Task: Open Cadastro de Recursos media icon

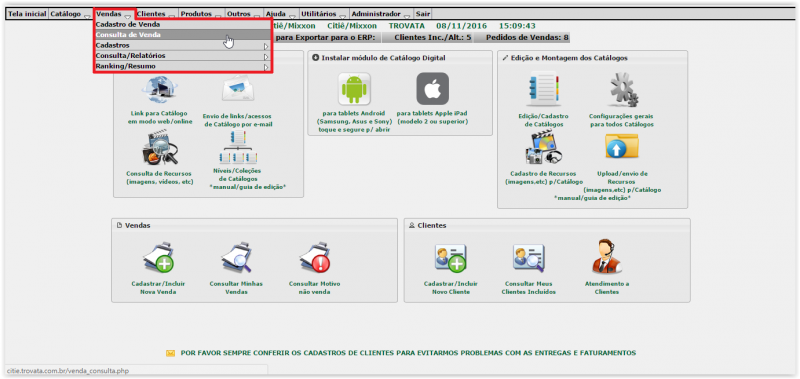Action: [x=543, y=147]
